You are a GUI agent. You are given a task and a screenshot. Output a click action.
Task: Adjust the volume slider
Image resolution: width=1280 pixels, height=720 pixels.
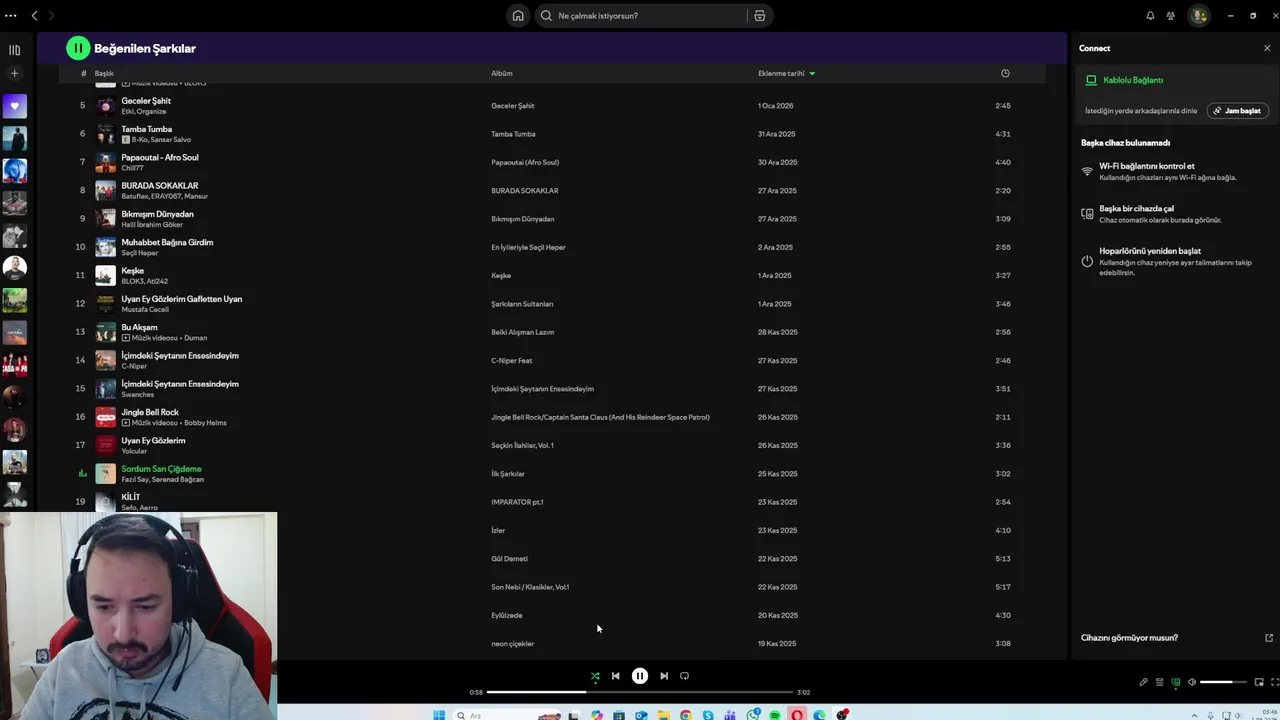click(x=1223, y=682)
